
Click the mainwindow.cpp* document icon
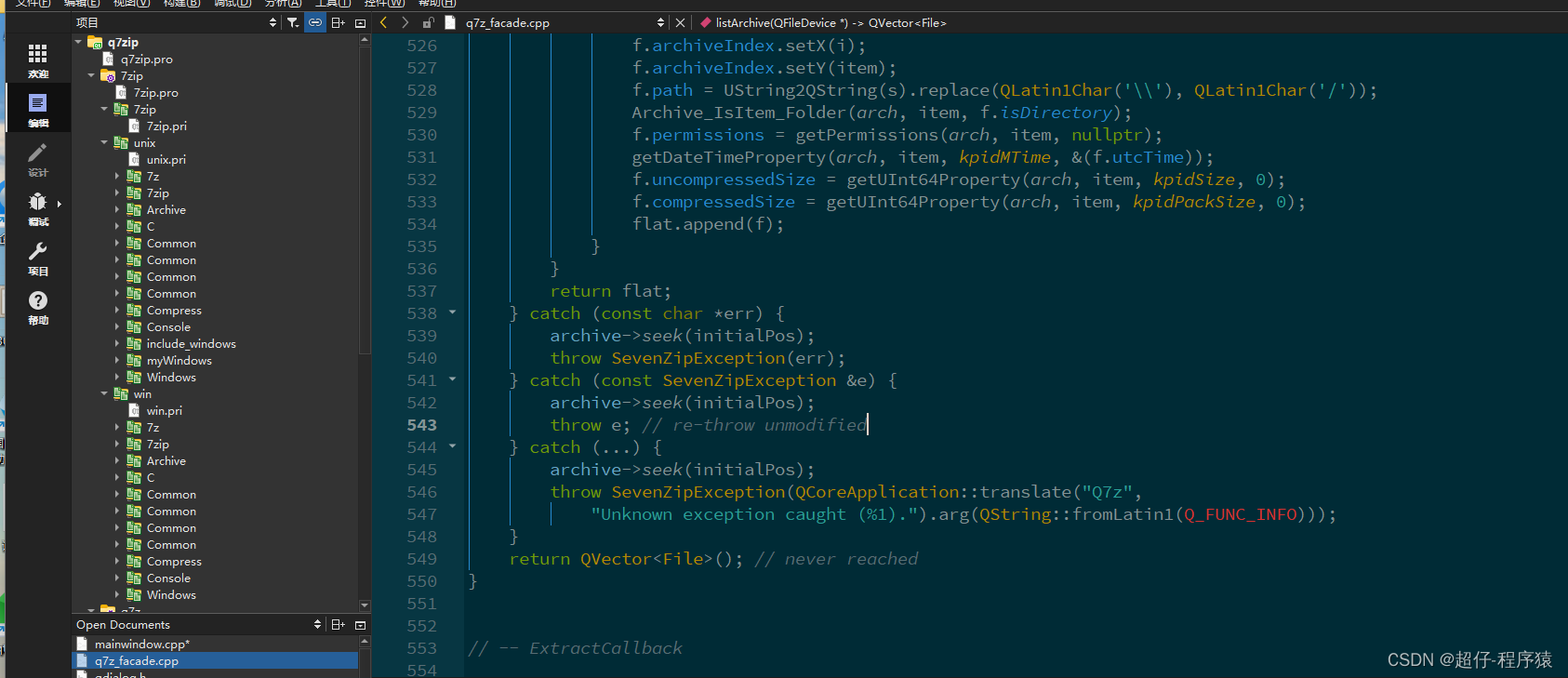[x=82, y=644]
